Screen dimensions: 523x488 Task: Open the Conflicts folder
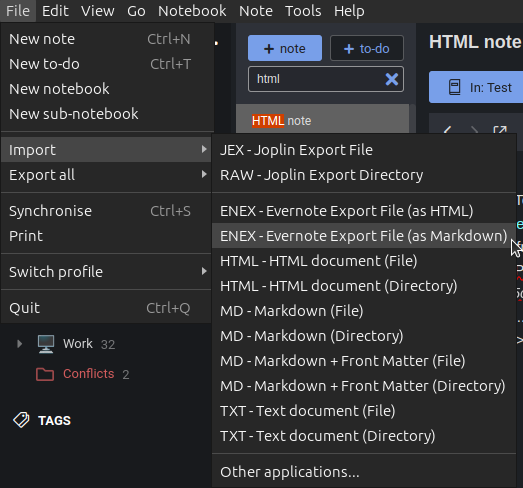[x=89, y=374]
